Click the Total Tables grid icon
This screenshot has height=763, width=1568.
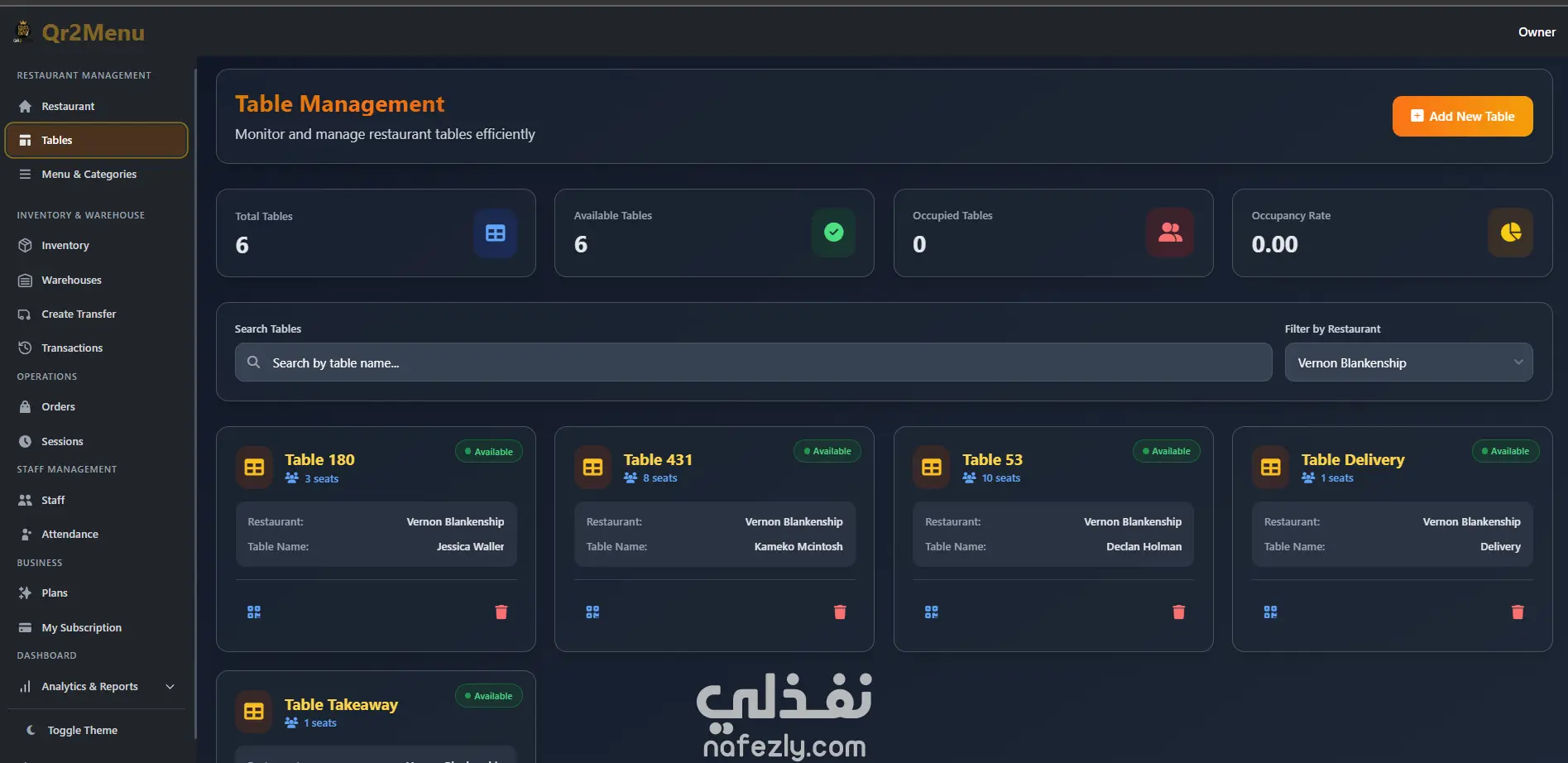[496, 233]
